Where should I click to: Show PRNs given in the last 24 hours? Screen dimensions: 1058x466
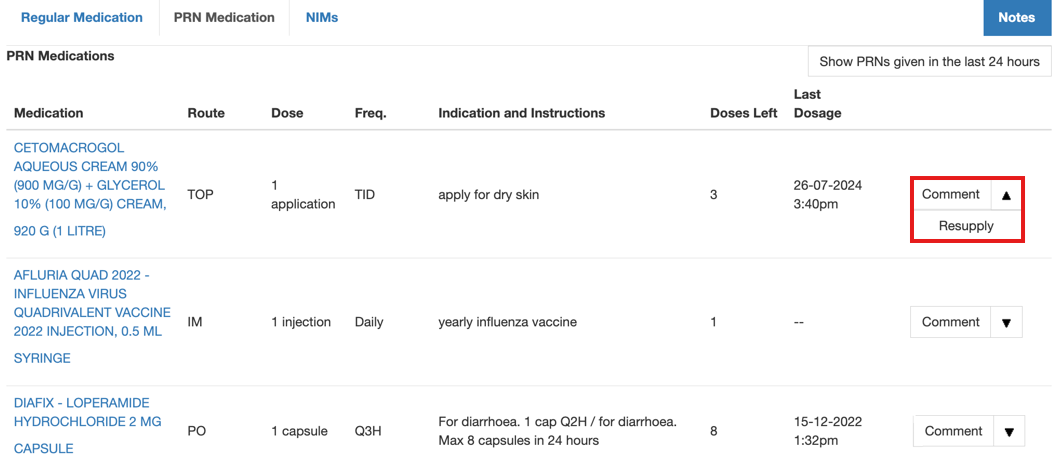[x=929, y=62]
